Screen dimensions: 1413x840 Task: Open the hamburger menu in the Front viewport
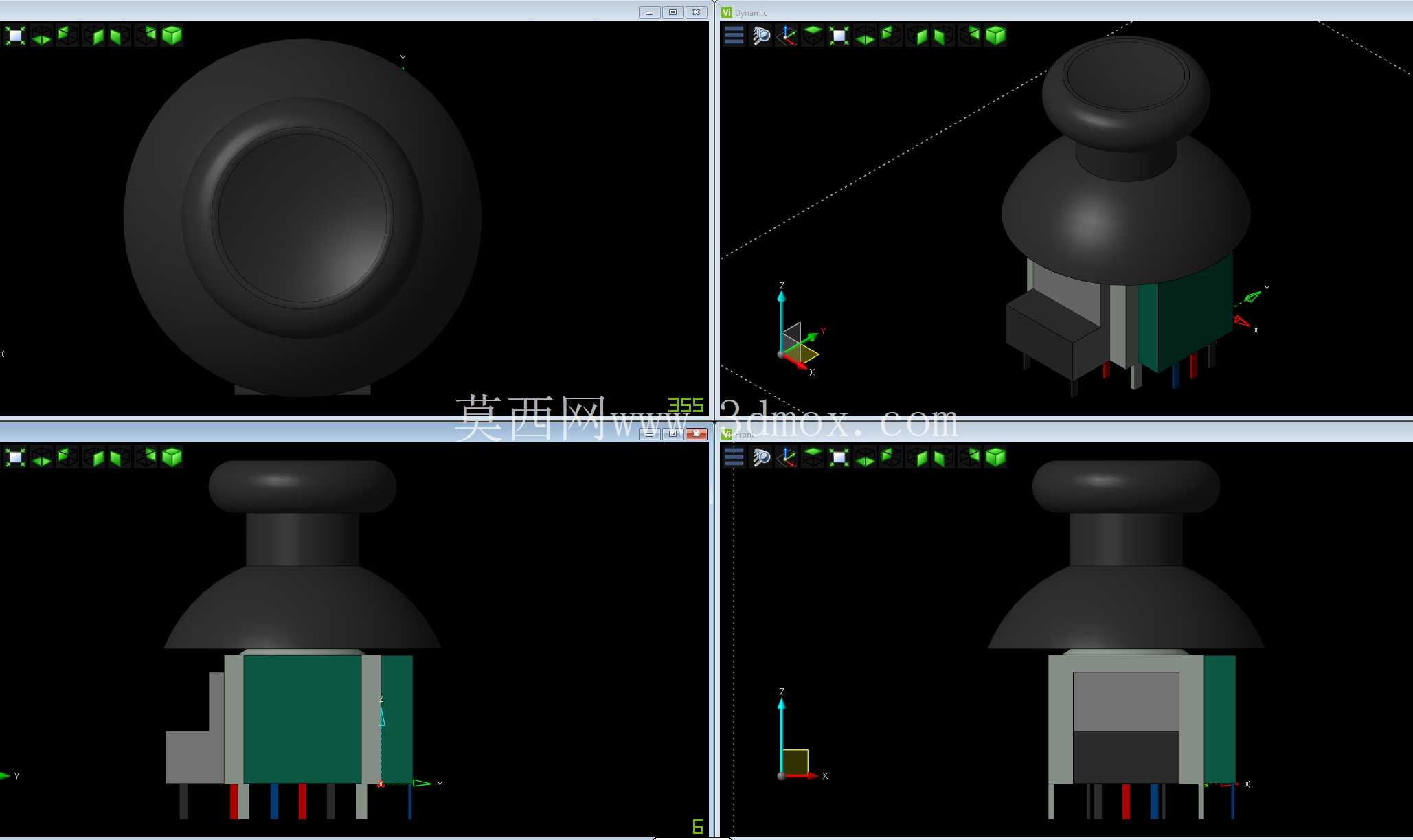(x=734, y=457)
